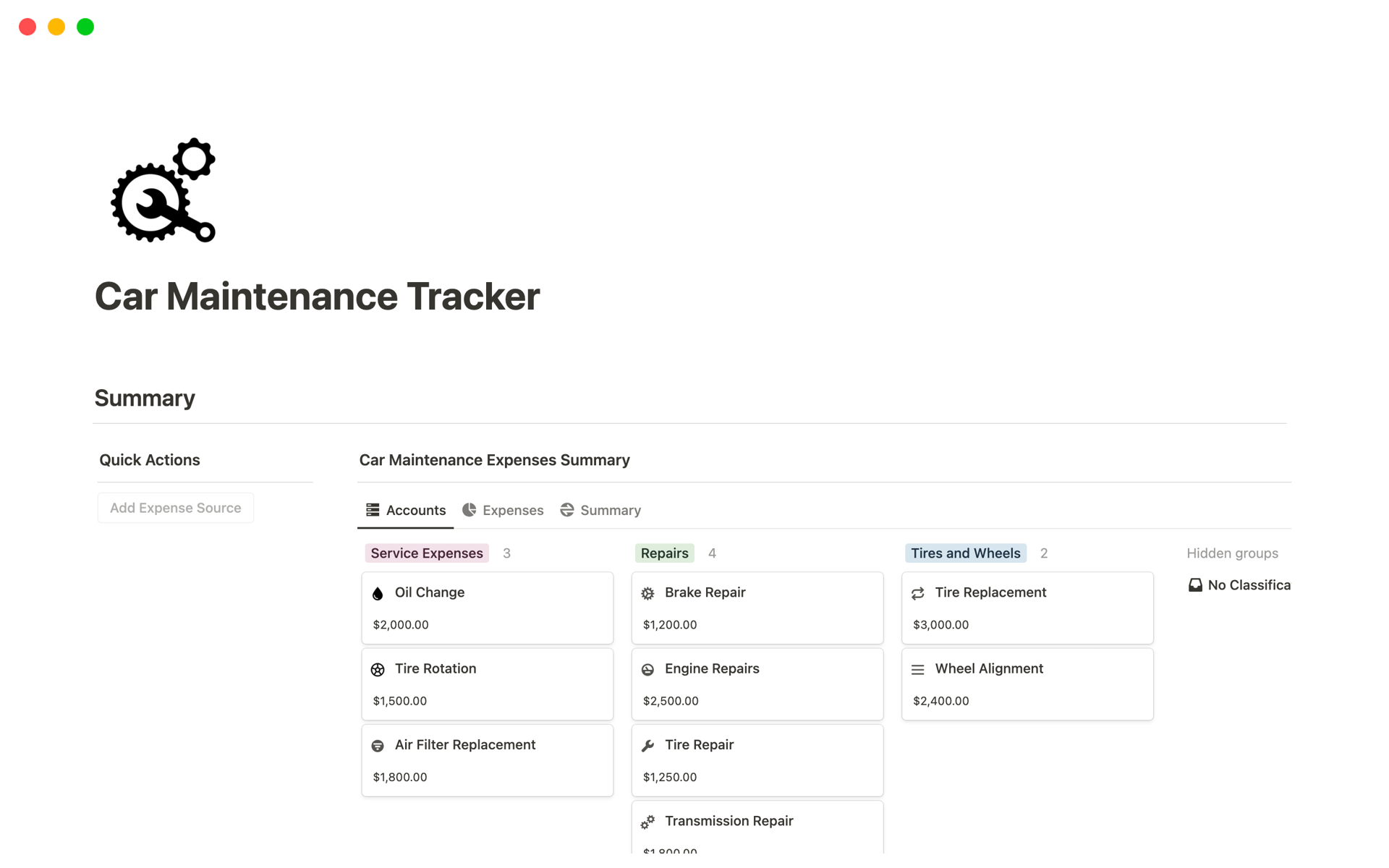Click the double-gear icon on Transmission Repair card
This screenshot has height=868, width=1389.
pyautogui.click(x=647, y=822)
